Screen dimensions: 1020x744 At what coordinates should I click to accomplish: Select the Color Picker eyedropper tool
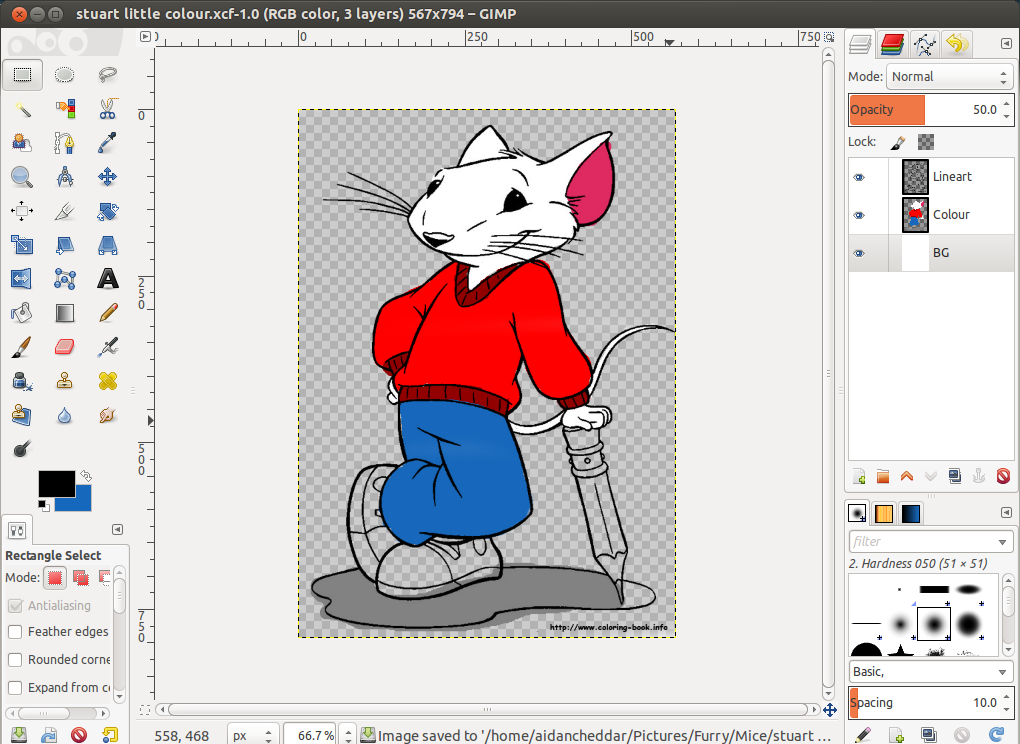pos(107,142)
